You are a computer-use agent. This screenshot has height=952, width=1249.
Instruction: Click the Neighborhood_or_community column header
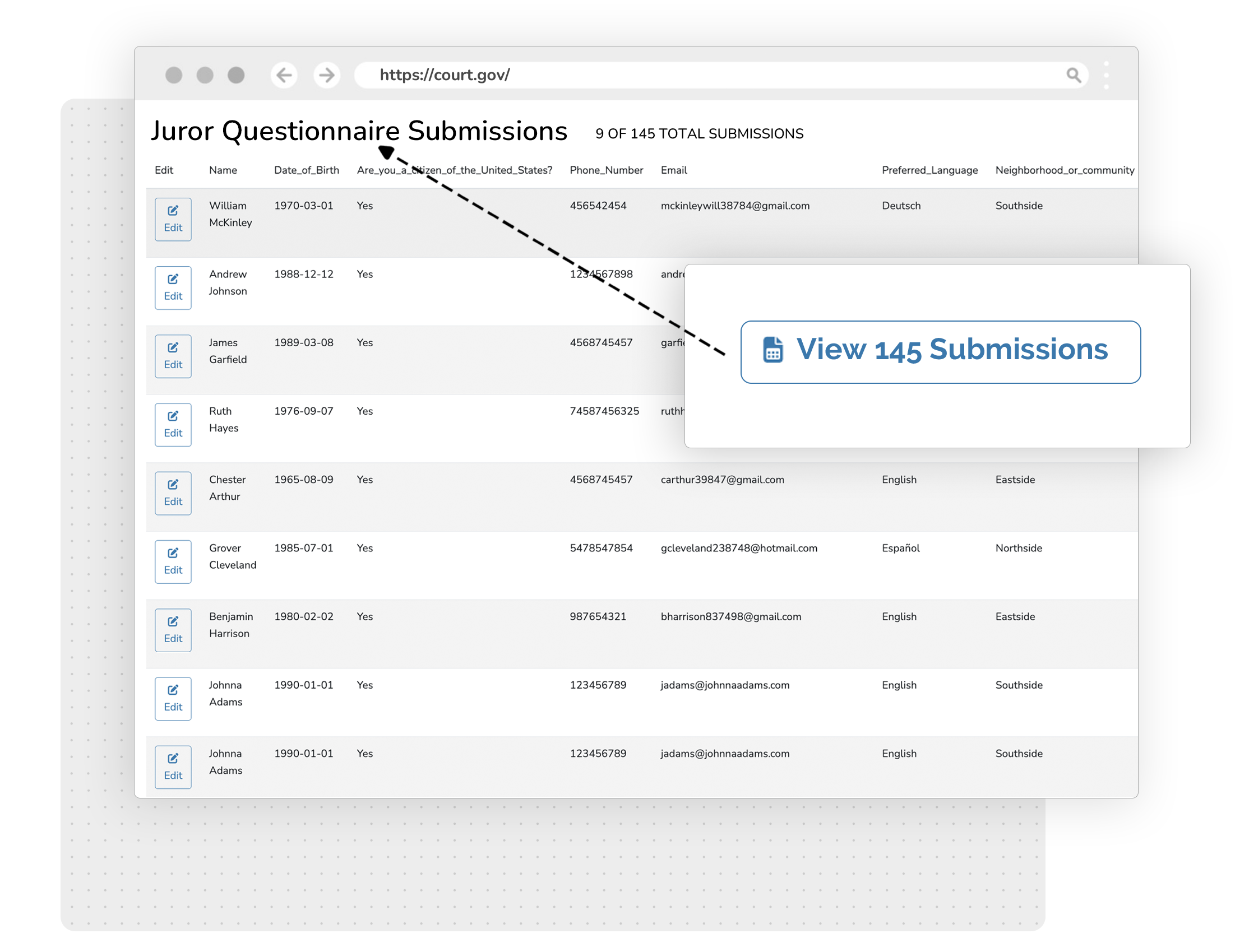point(1065,170)
